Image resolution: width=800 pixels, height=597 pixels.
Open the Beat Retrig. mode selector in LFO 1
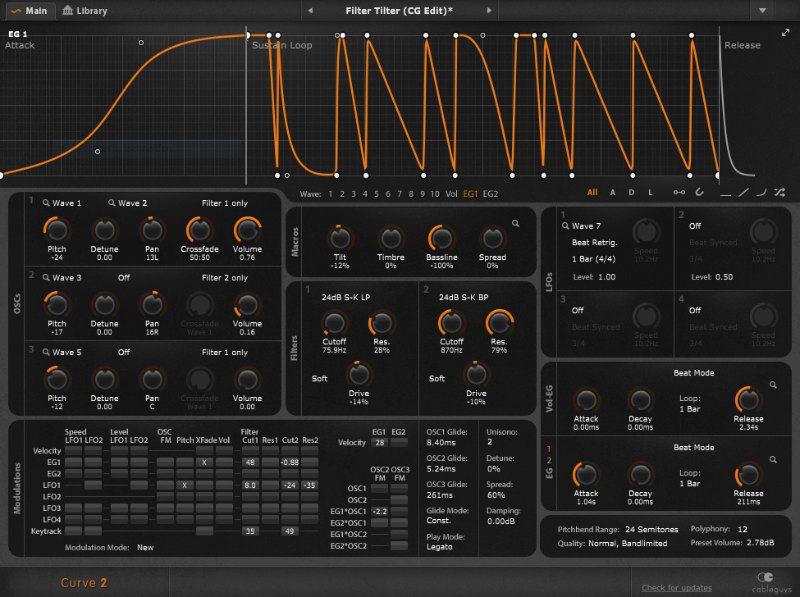pos(594,242)
